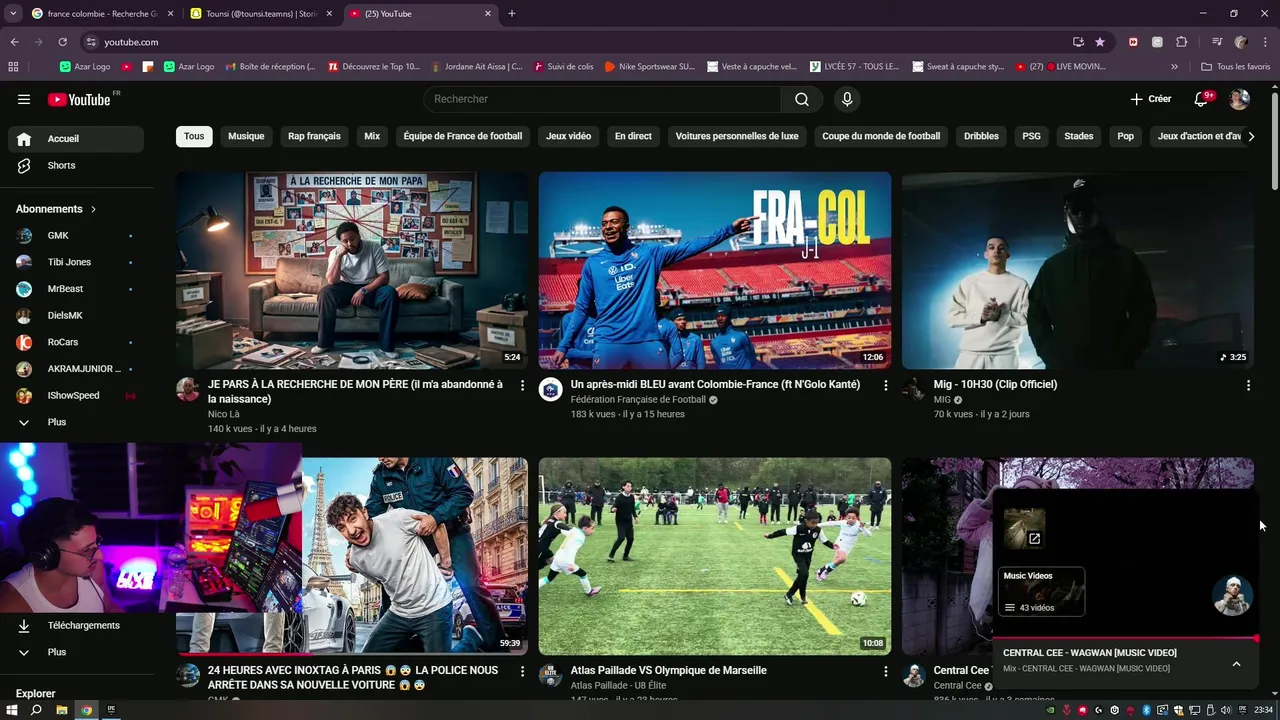Open a new browser tab
Viewport: 1280px width, 720px height.
tap(511, 14)
